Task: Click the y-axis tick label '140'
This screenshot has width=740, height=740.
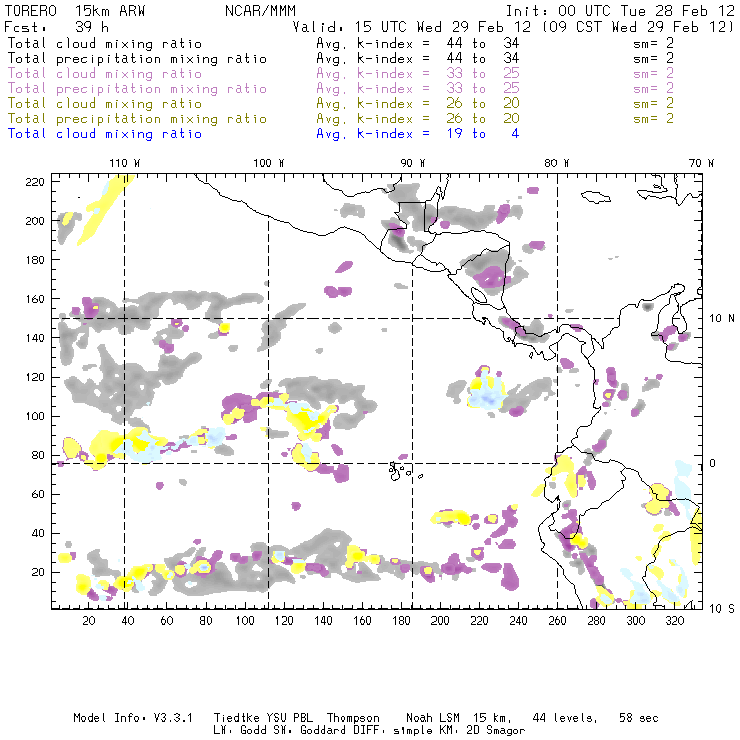Action: point(35,338)
